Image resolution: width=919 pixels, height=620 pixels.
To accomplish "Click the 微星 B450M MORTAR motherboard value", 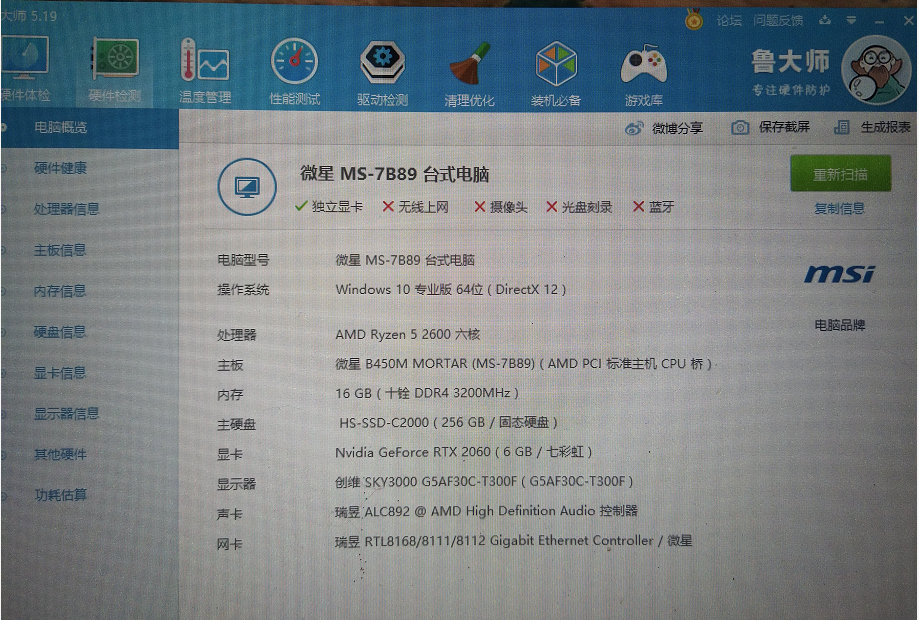I will pos(523,364).
